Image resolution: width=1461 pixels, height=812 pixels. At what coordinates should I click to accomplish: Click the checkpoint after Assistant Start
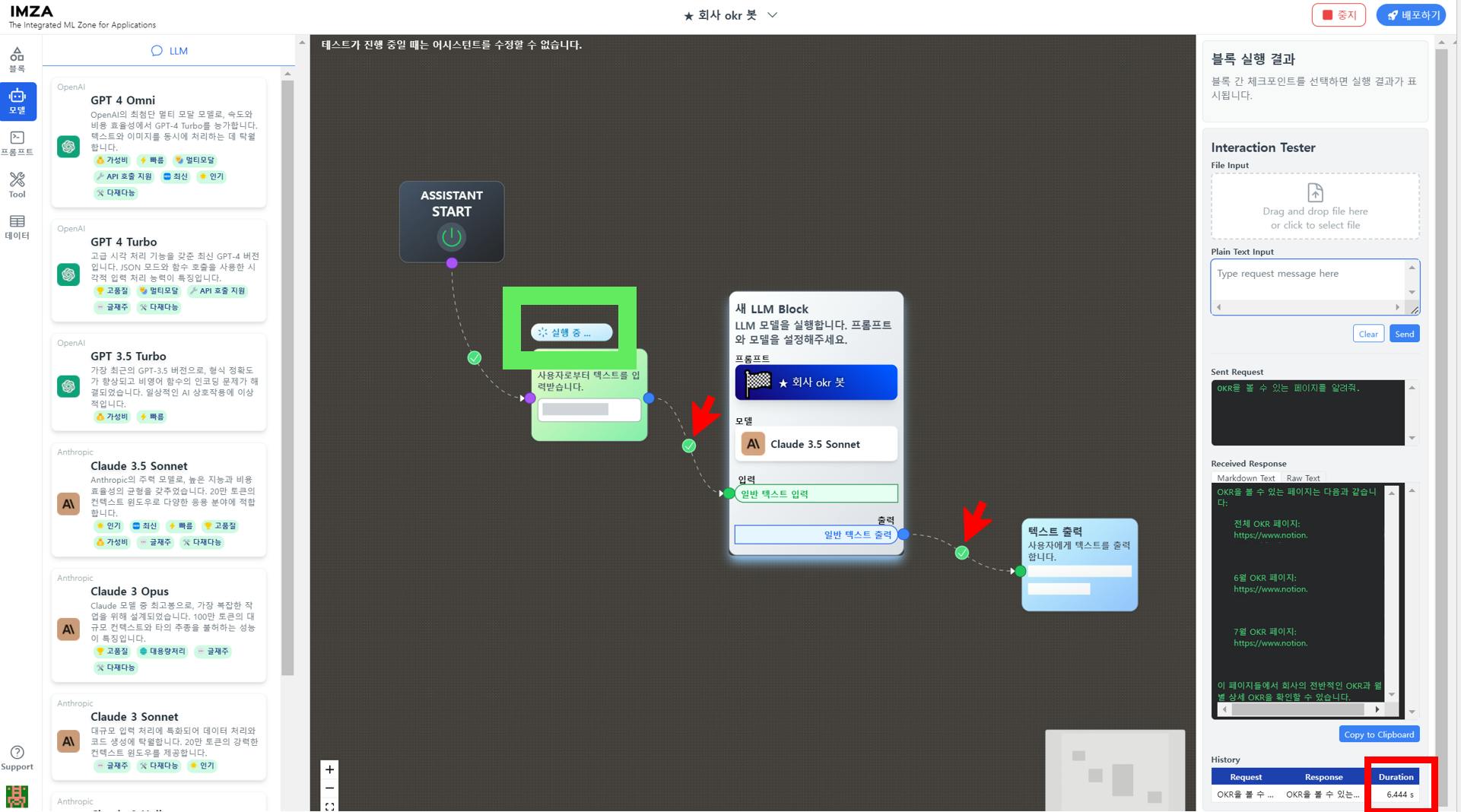(475, 357)
